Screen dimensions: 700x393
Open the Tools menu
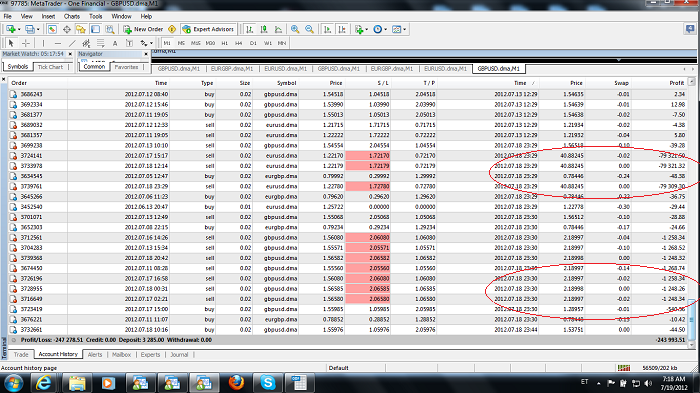tap(96, 16)
